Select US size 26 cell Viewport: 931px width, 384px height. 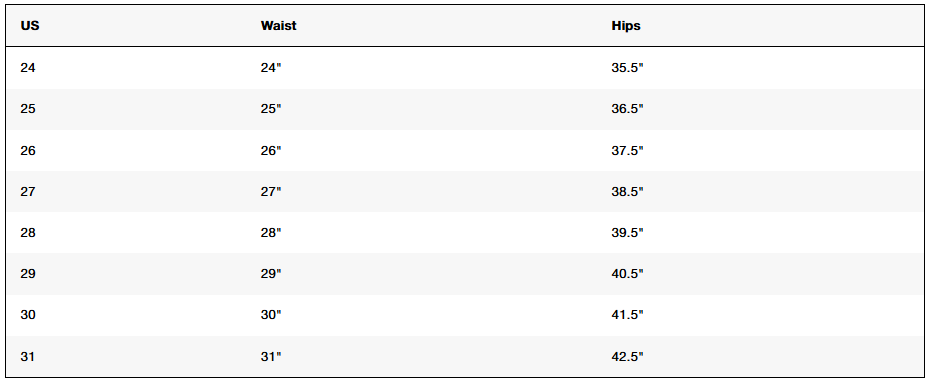[28, 151]
